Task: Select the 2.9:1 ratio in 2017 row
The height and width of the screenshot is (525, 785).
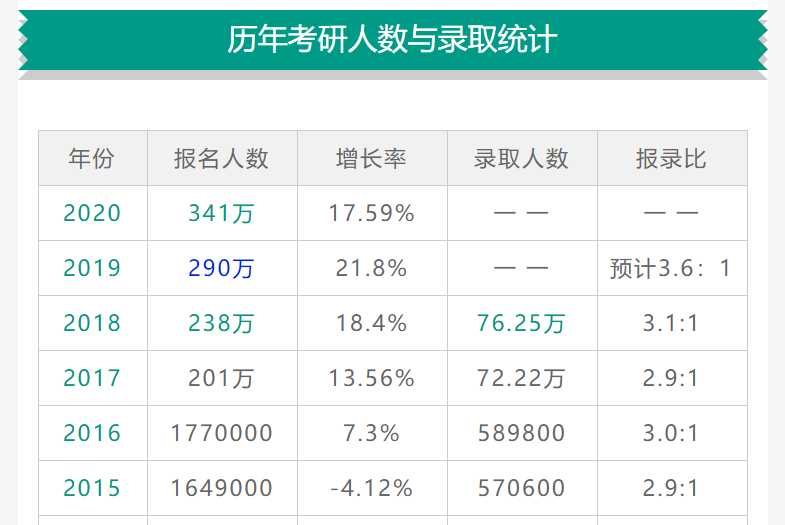Action: coord(671,378)
